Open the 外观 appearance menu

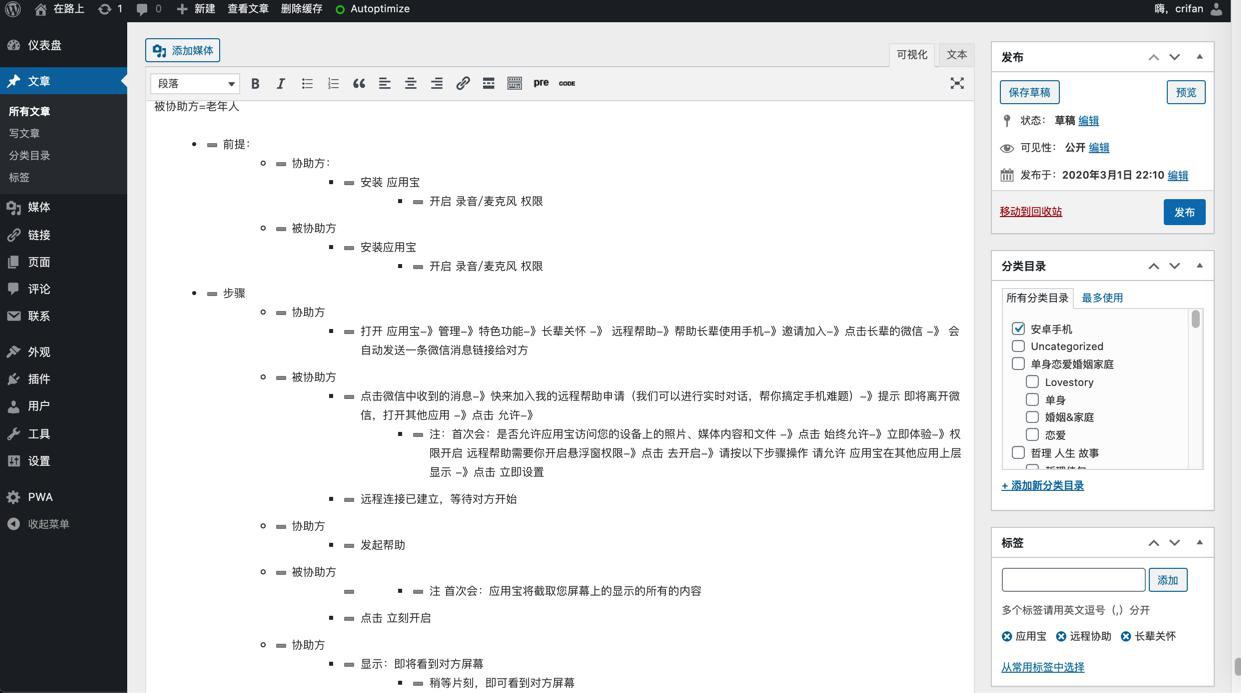point(63,352)
